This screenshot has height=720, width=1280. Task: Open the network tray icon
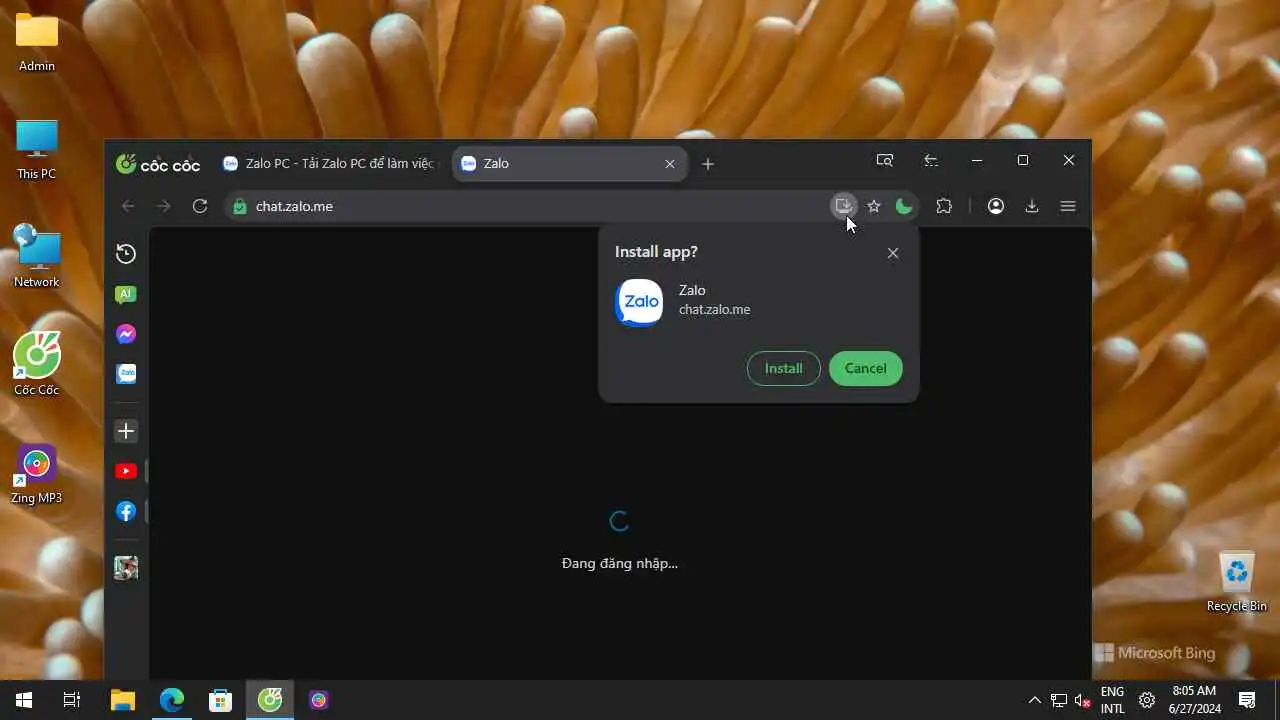click(x=1059, y=700)
